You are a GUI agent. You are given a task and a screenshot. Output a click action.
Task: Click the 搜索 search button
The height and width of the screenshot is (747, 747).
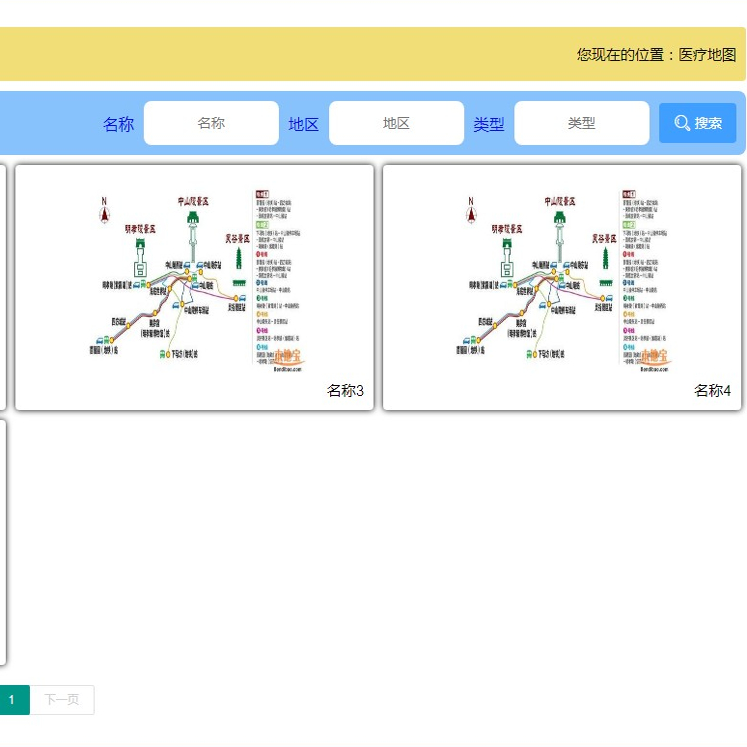point(697,123)
